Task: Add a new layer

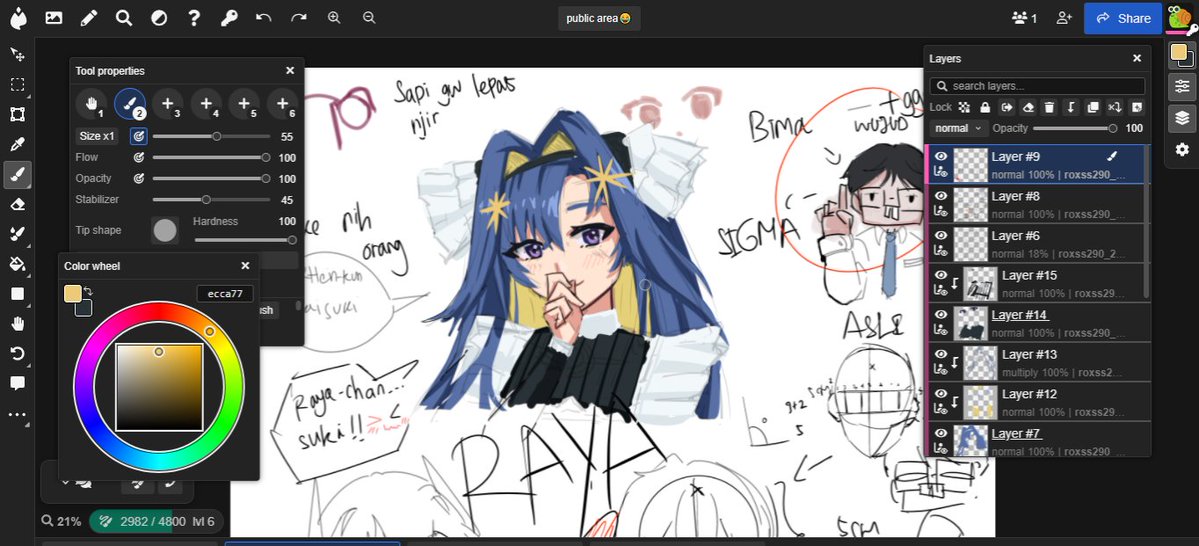Action: click(1136, 107)
